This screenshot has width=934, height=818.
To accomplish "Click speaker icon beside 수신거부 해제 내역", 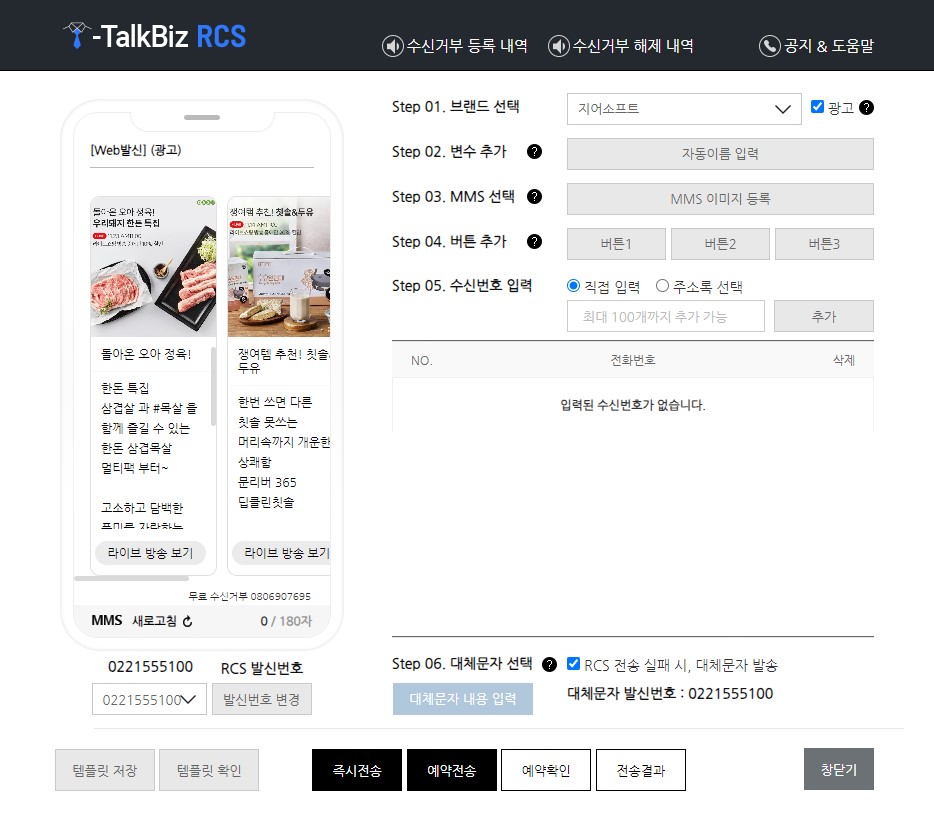I will (559, 46).
